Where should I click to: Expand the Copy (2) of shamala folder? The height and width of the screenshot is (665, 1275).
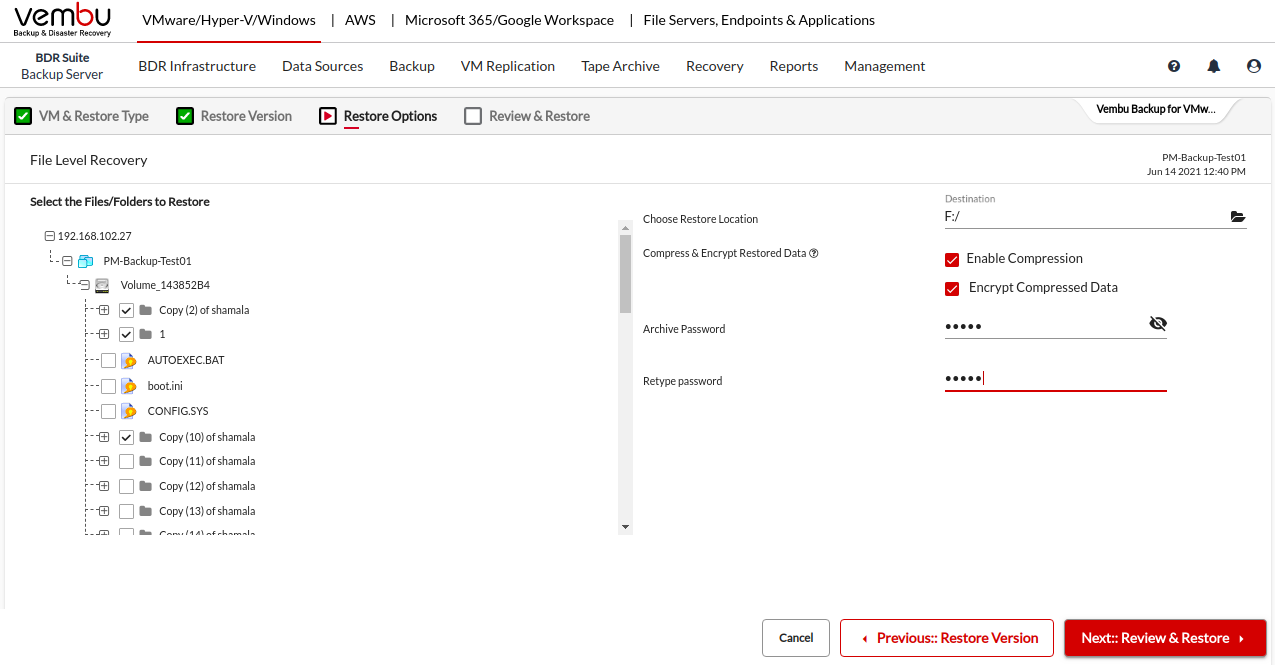click(103, 310)
